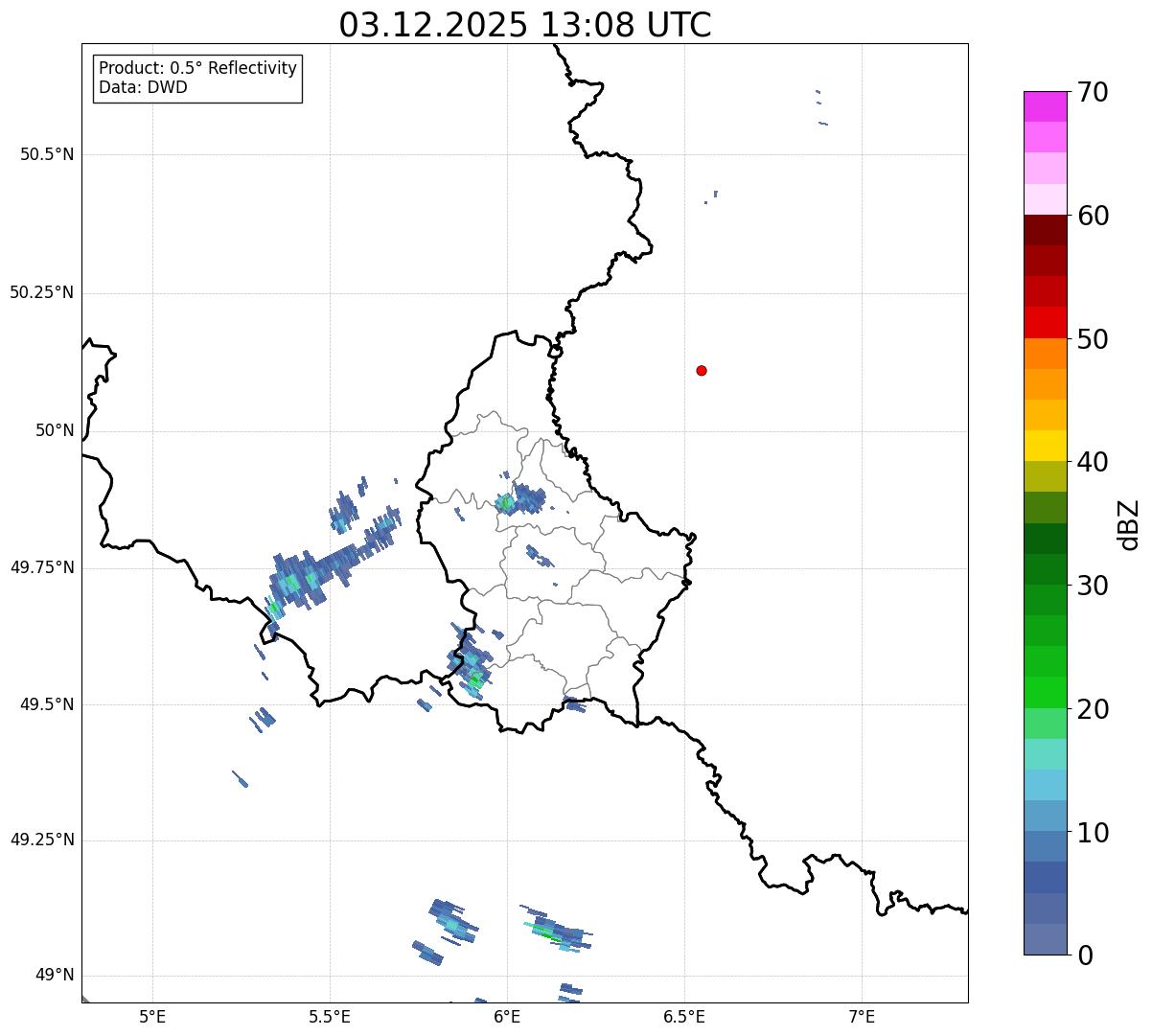The width and height of the screenshot is (1152, 1036).
Task: Click the longitude label 7°E
Action: pyautogui.click(x=862, y=1017)
